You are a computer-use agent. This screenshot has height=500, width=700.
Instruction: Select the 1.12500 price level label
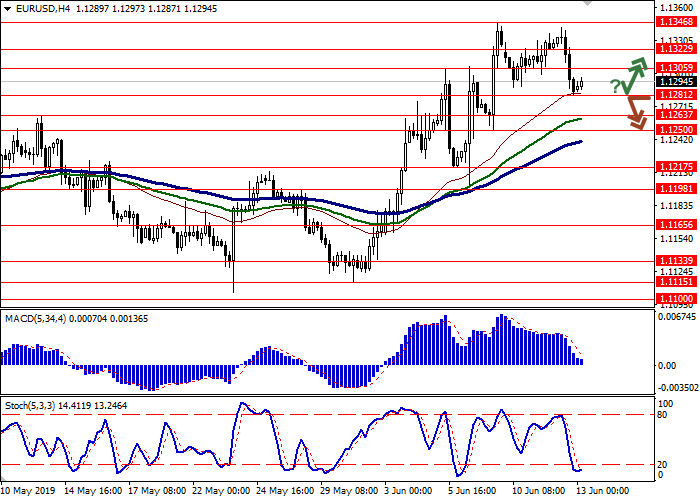673,129
